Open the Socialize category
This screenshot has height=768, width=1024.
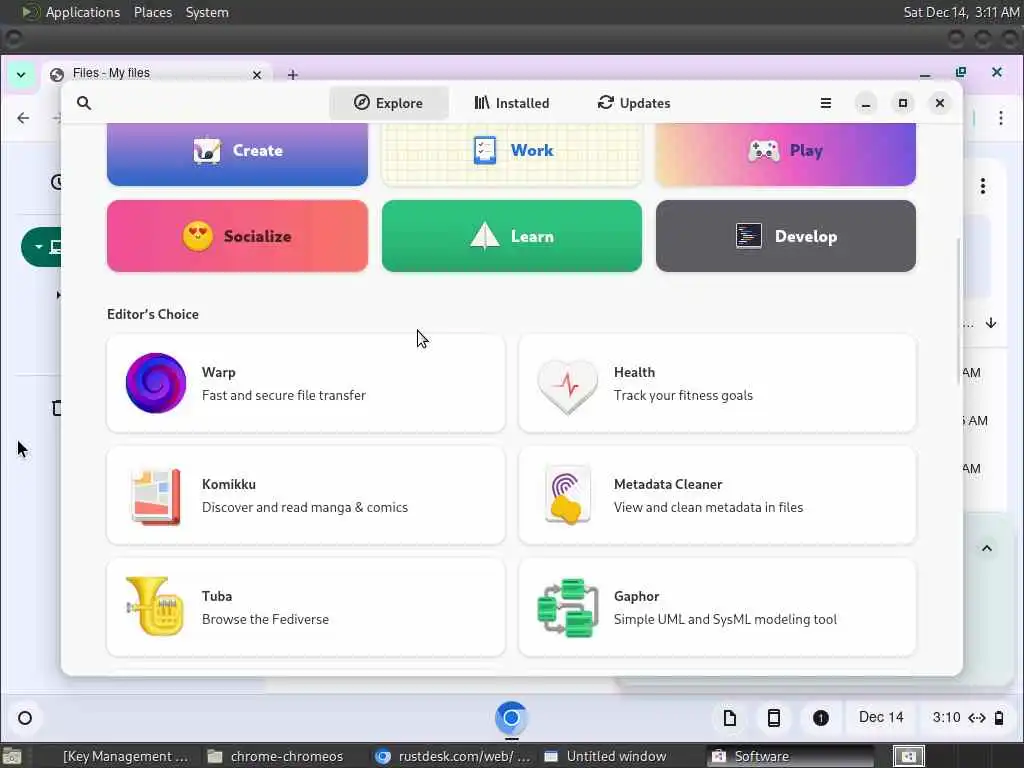[x=237, y=236]
